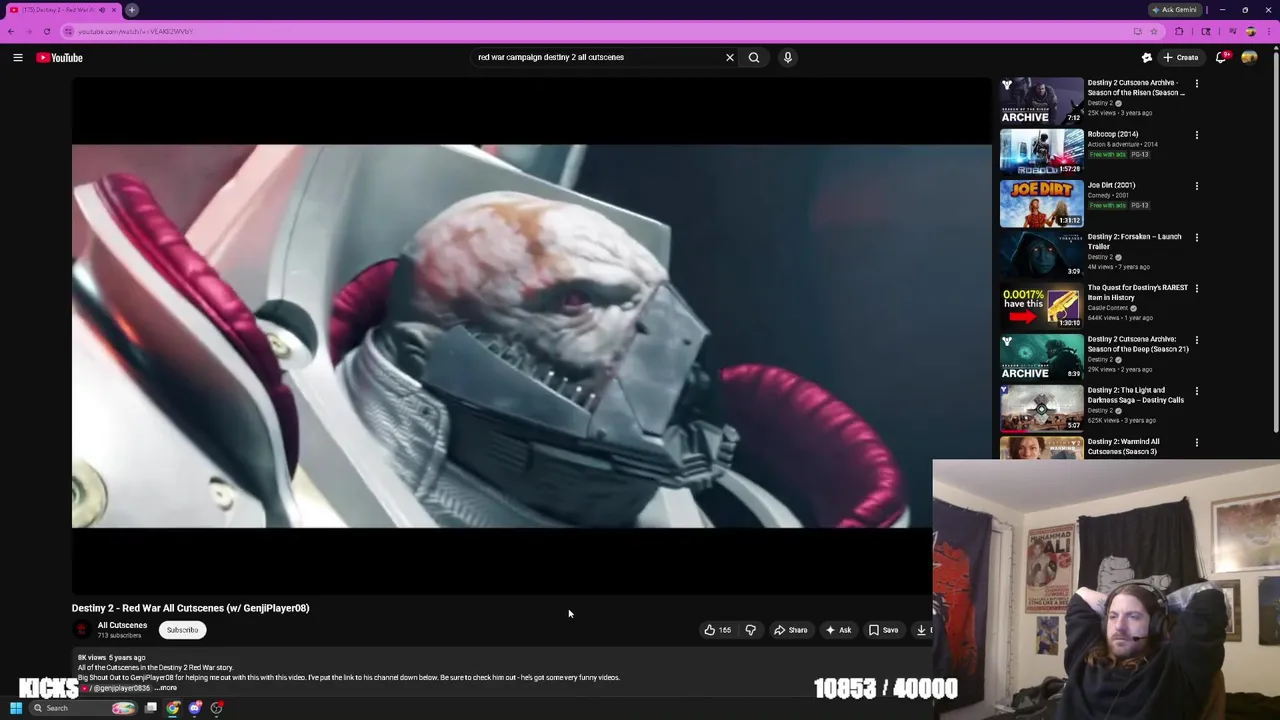This screenshot has width=1280, height=720.
Task: Subscribe to All Cutscenes channel
Action: [x=182, y=630]
